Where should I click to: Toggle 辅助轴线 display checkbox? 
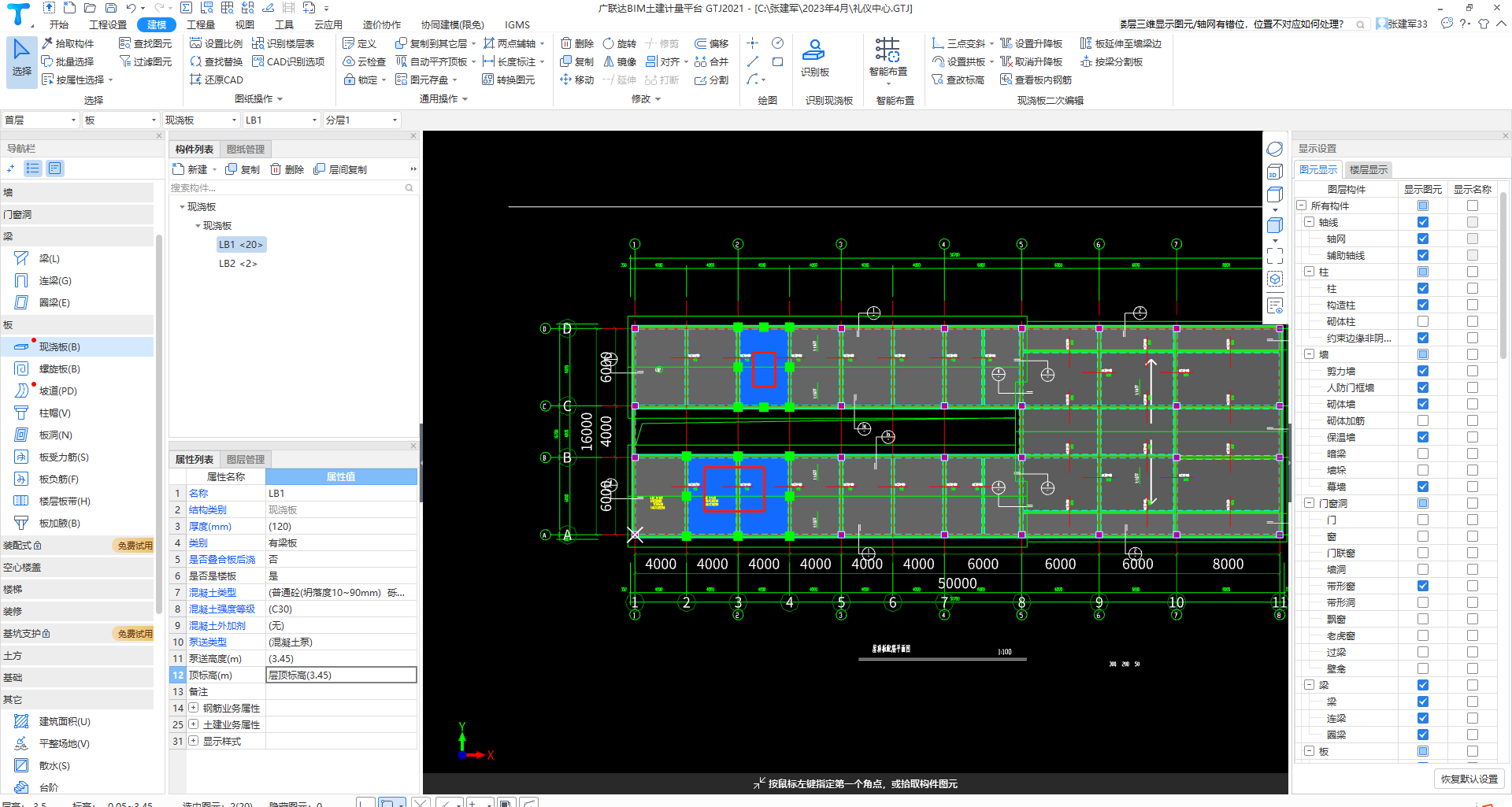(x=1422, y=255)
